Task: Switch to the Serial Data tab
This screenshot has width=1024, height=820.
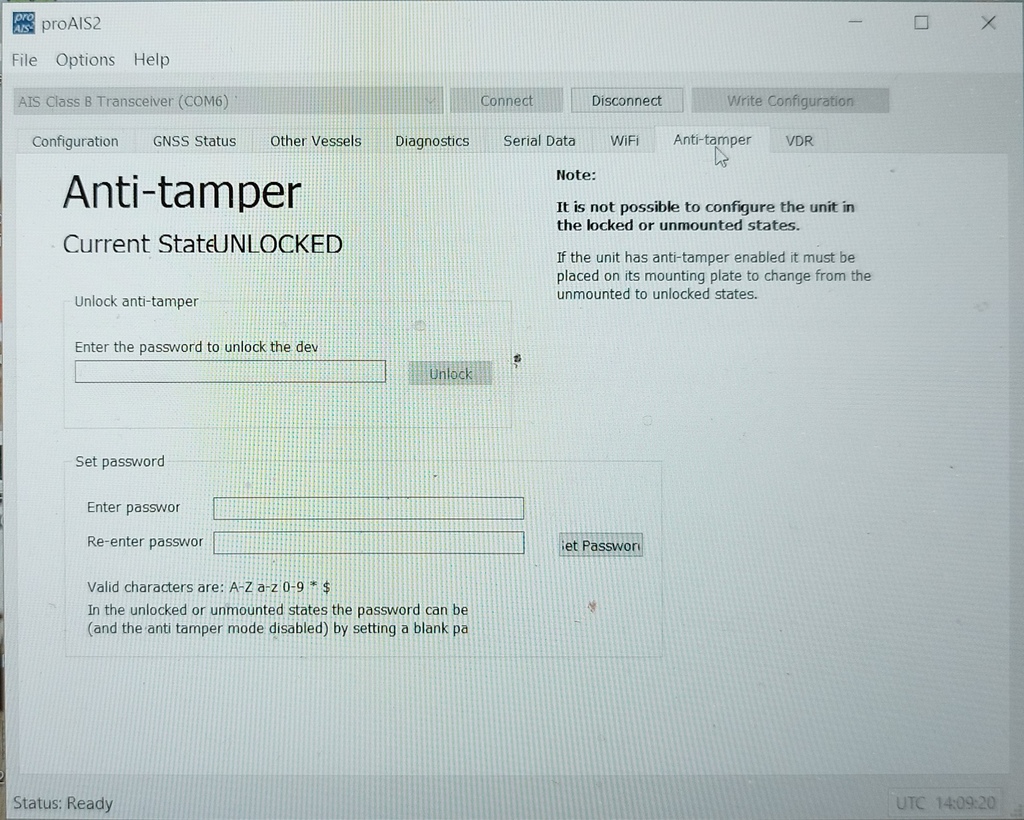Action: pos(539,141)
